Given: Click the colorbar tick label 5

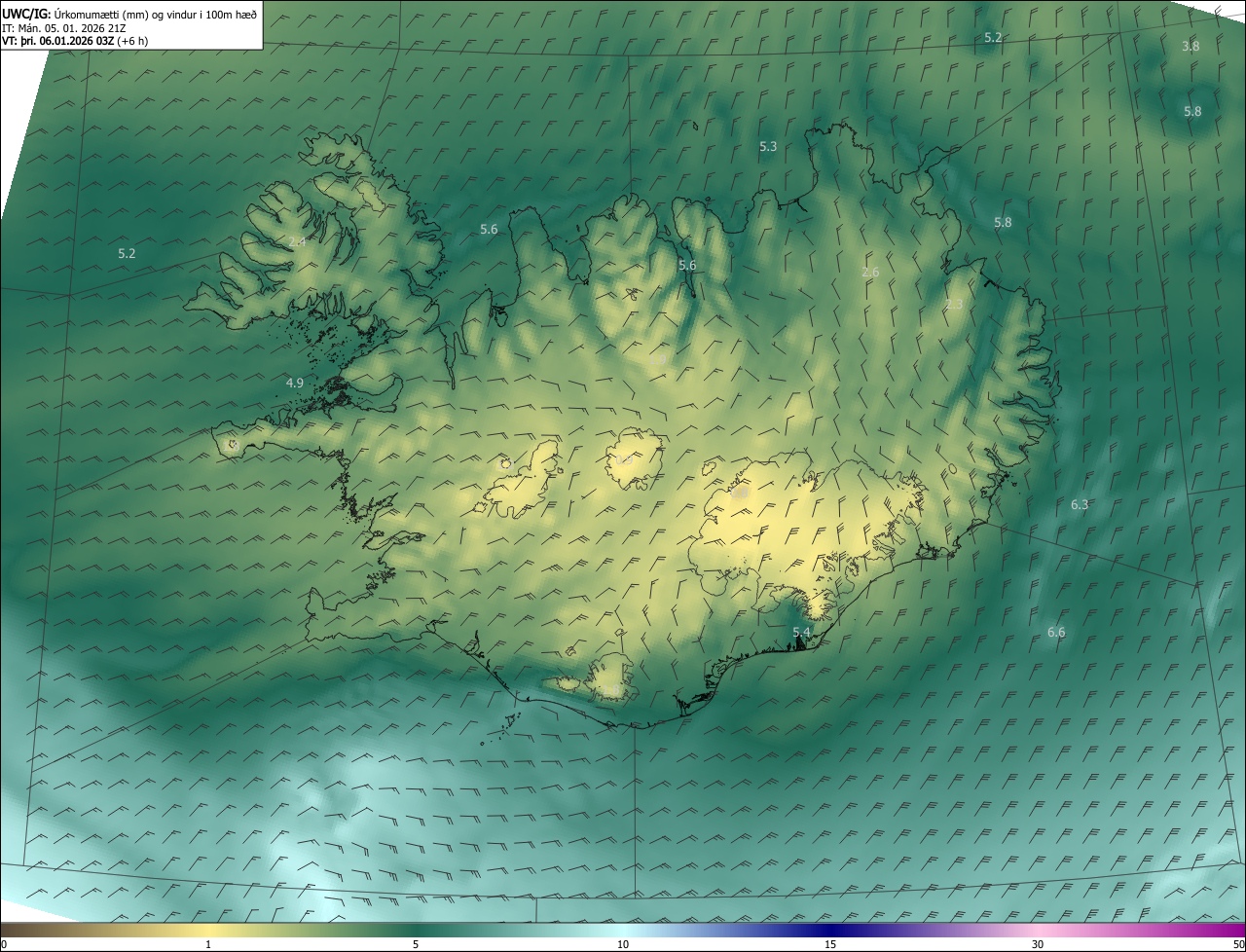Looking at the screenshot, I should [416, 944].
